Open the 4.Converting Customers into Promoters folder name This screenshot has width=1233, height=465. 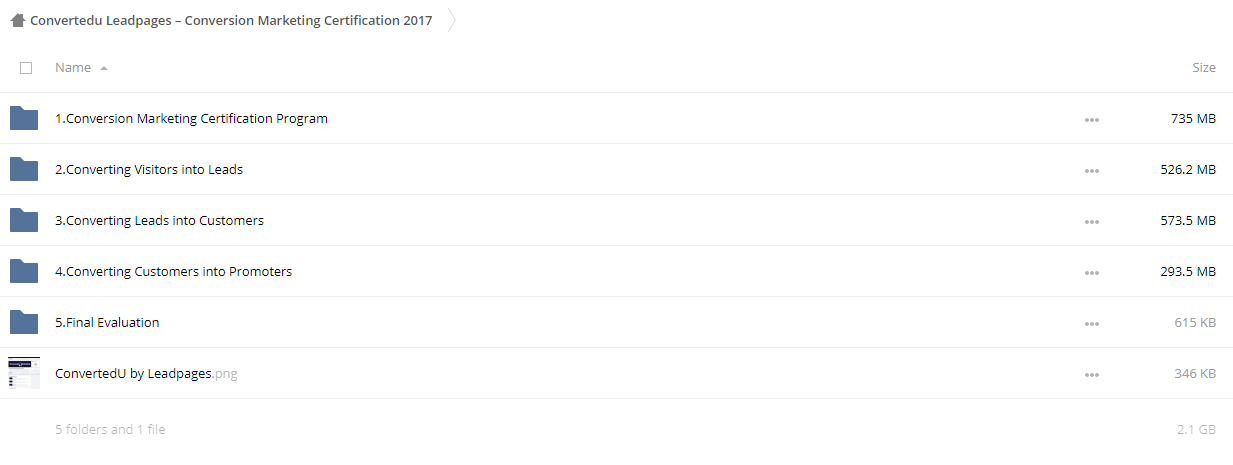[x=173, y=271]
